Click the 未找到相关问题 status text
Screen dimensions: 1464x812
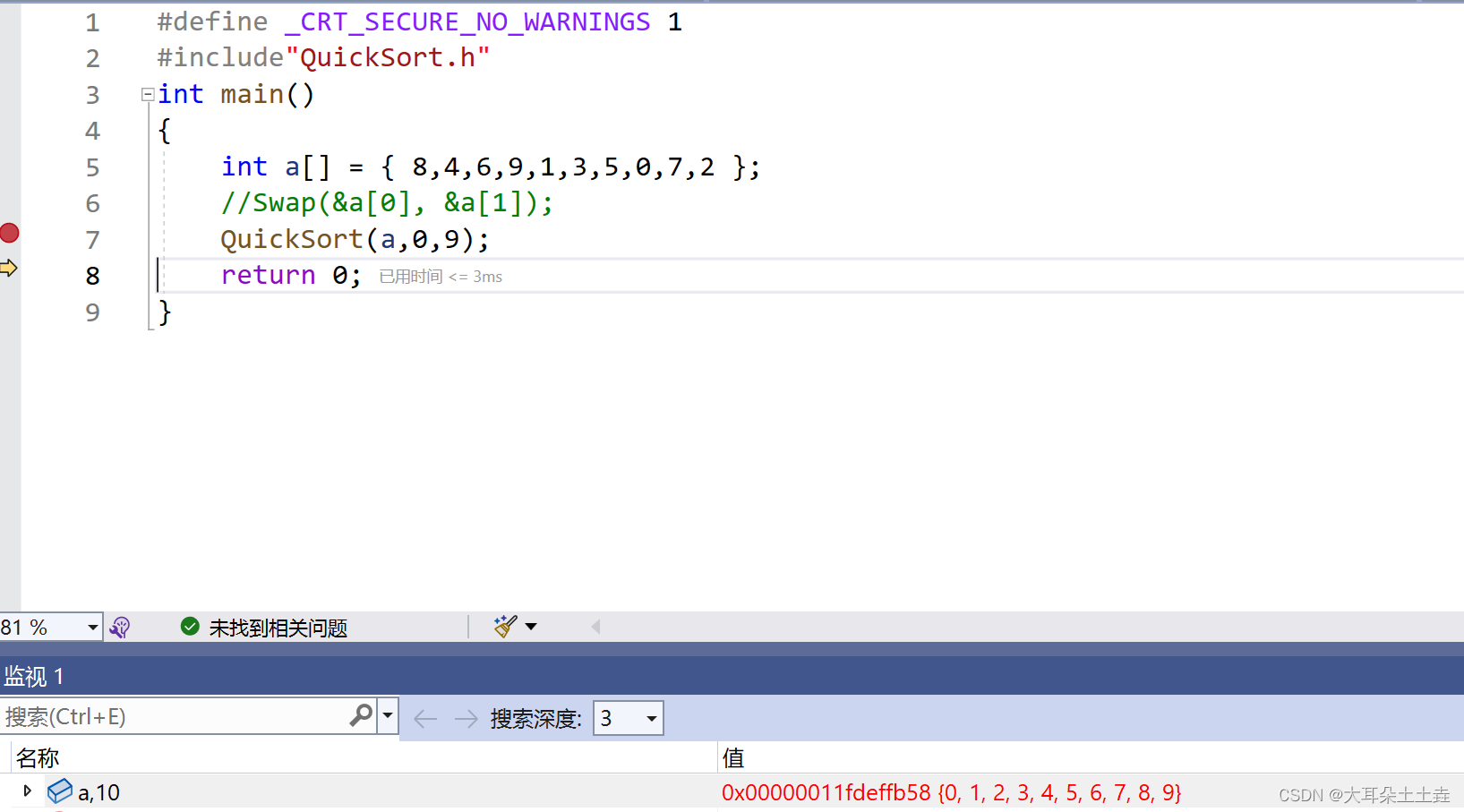coord(278,628)
